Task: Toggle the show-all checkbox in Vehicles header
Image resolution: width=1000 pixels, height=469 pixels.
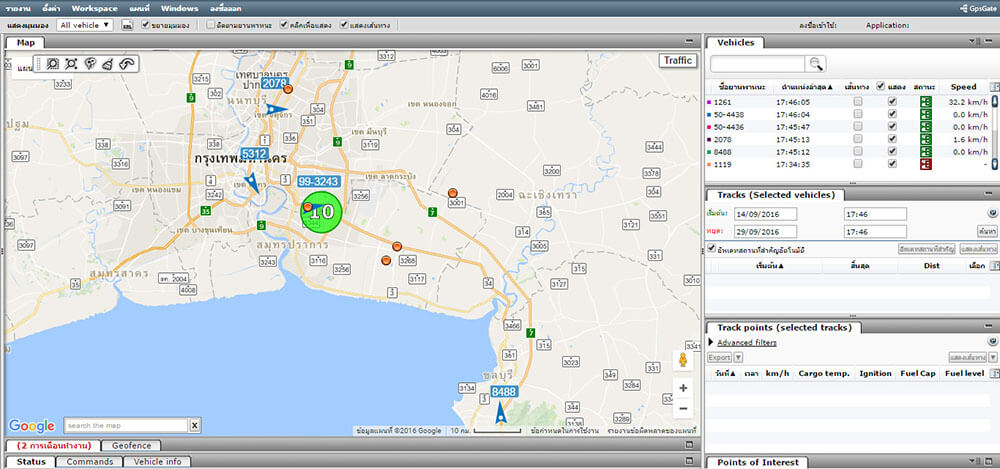Action: pyautogui.click(x=881, y=86)
